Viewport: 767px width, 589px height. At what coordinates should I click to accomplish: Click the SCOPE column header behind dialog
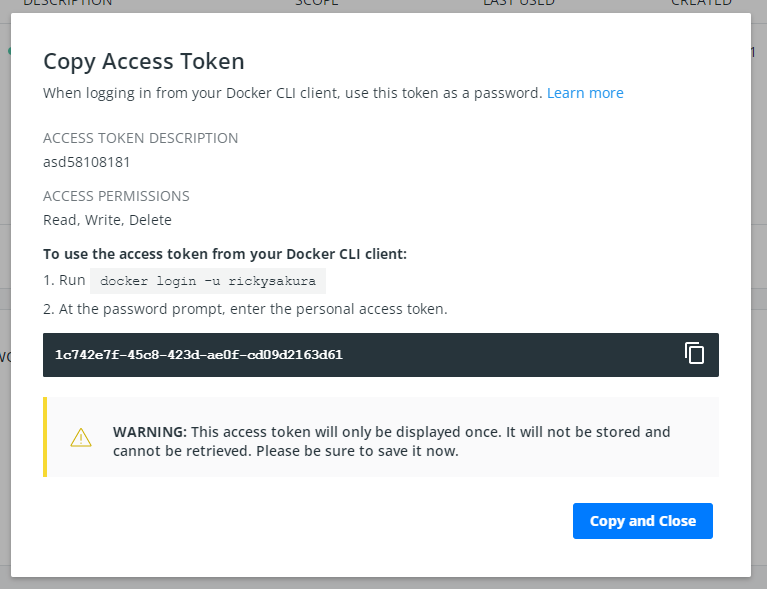tap(316, 4)
